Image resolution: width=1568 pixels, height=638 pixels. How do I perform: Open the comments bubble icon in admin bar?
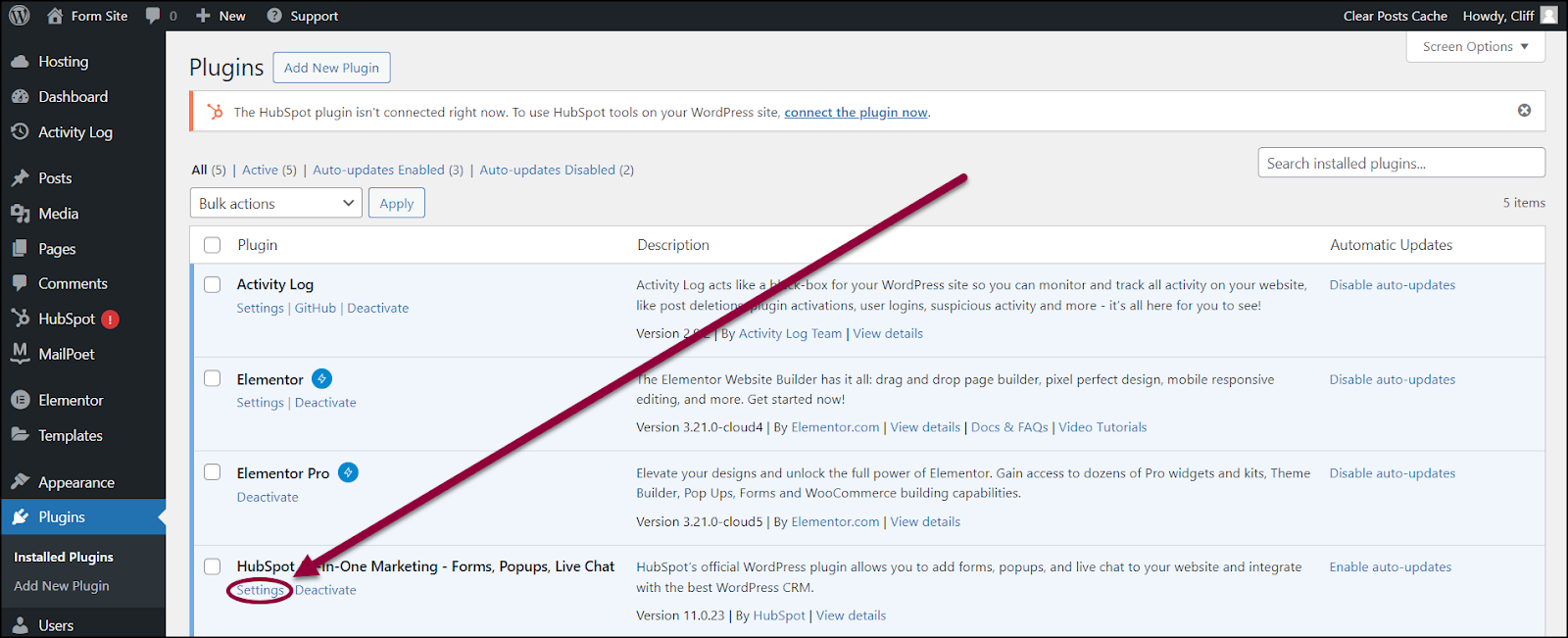pos(153,16)
